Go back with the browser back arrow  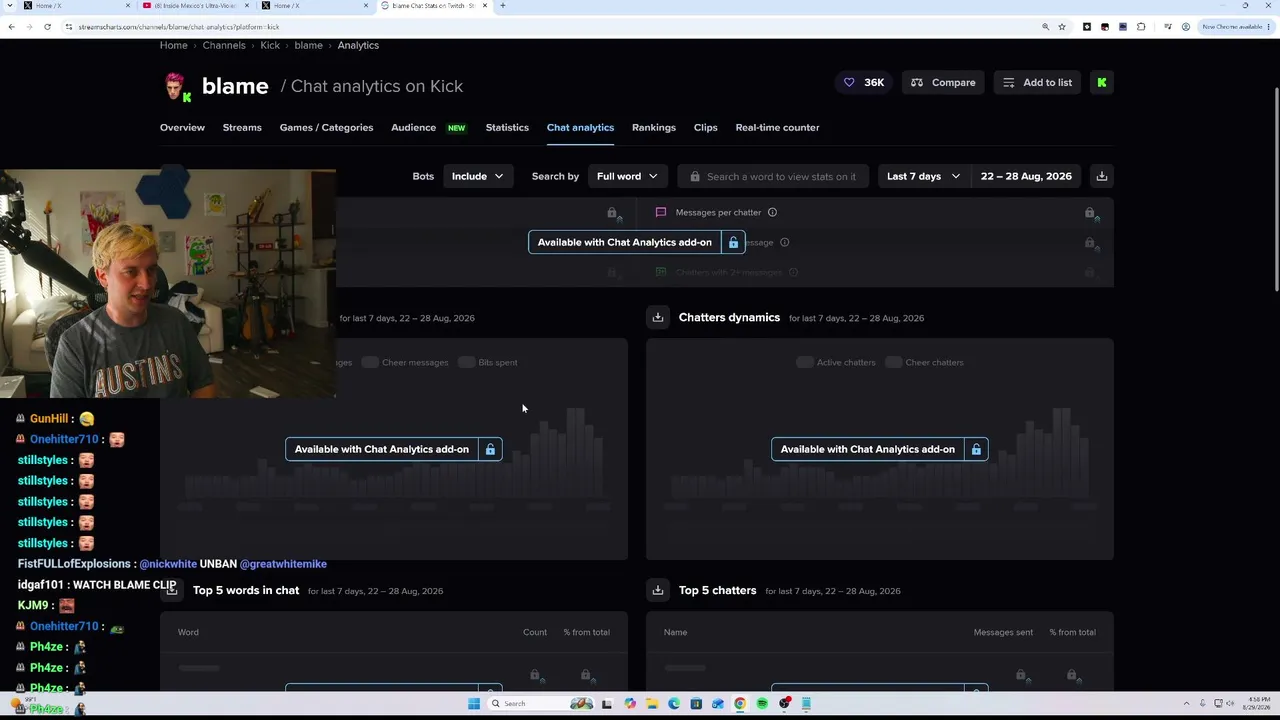point(11,27)
